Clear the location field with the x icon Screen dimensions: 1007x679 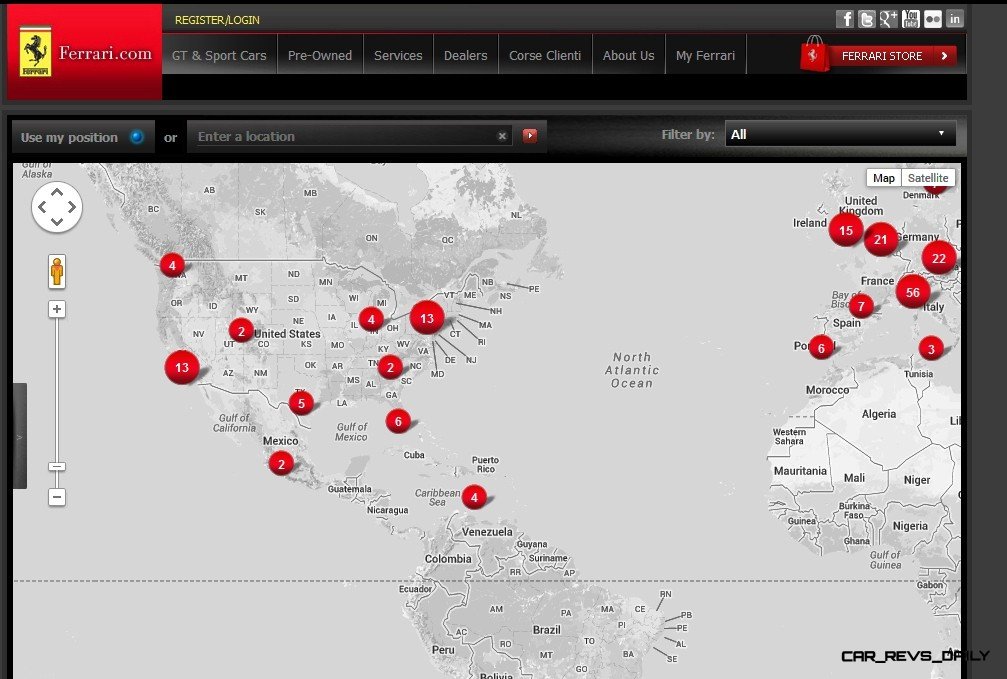click(502, 136)
